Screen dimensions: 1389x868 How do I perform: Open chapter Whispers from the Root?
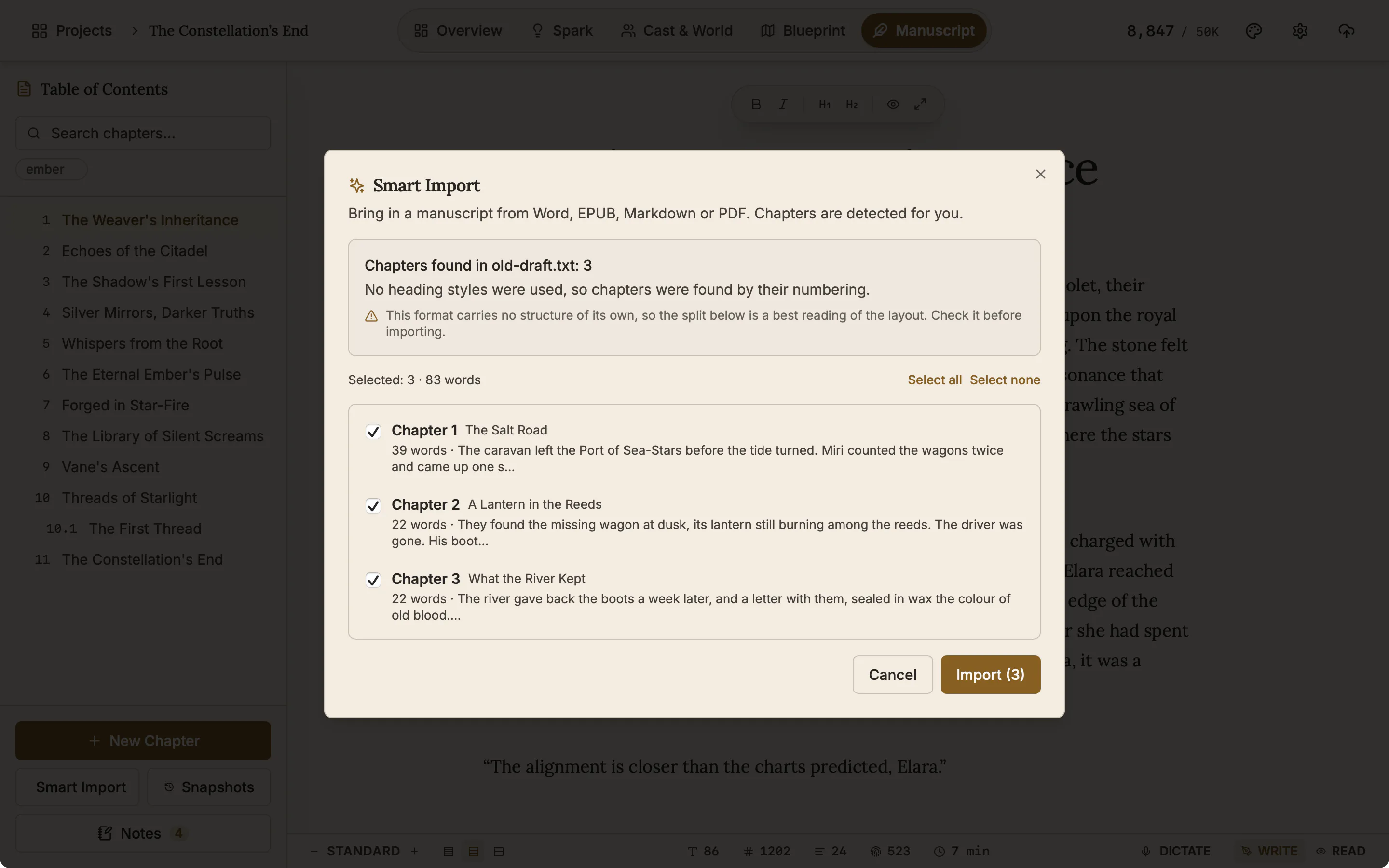tap(142, 343)
